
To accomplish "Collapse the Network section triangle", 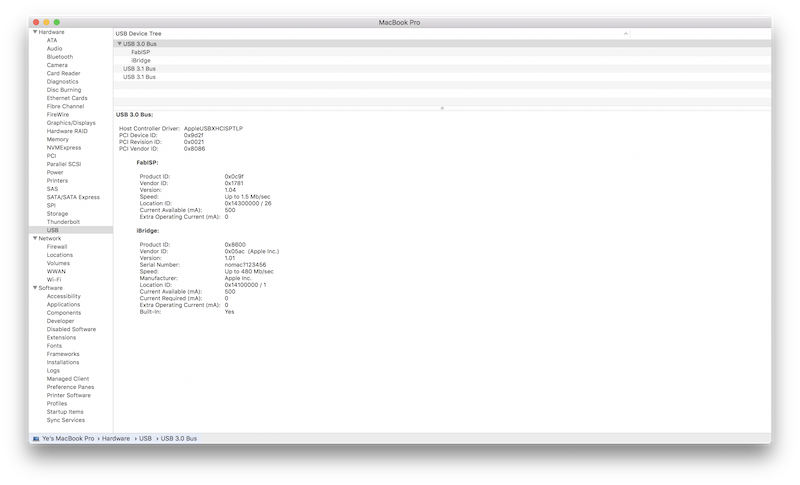I will coord(35,238).
